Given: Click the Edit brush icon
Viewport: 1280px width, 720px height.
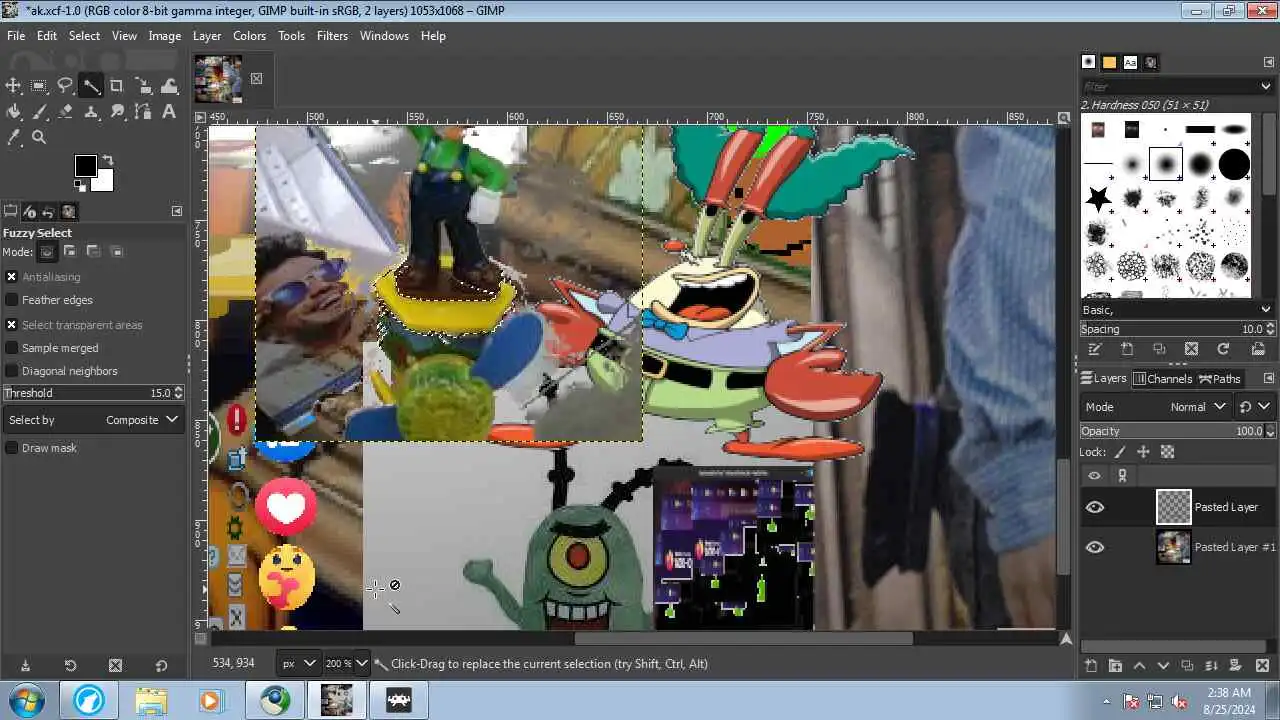Looking at the screenshot, I should pyautogui.click(x=1095, y=349).
